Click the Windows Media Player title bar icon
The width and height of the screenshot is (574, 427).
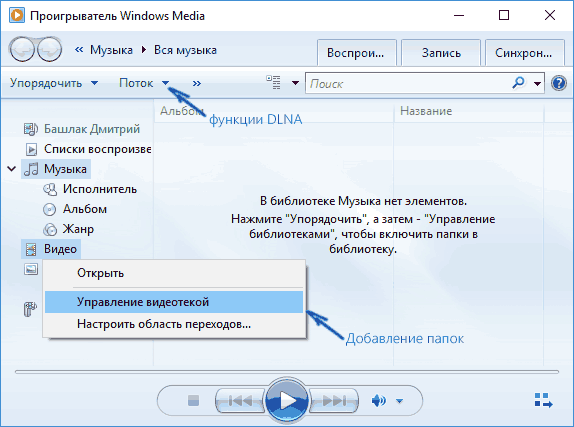click(17, 15)
